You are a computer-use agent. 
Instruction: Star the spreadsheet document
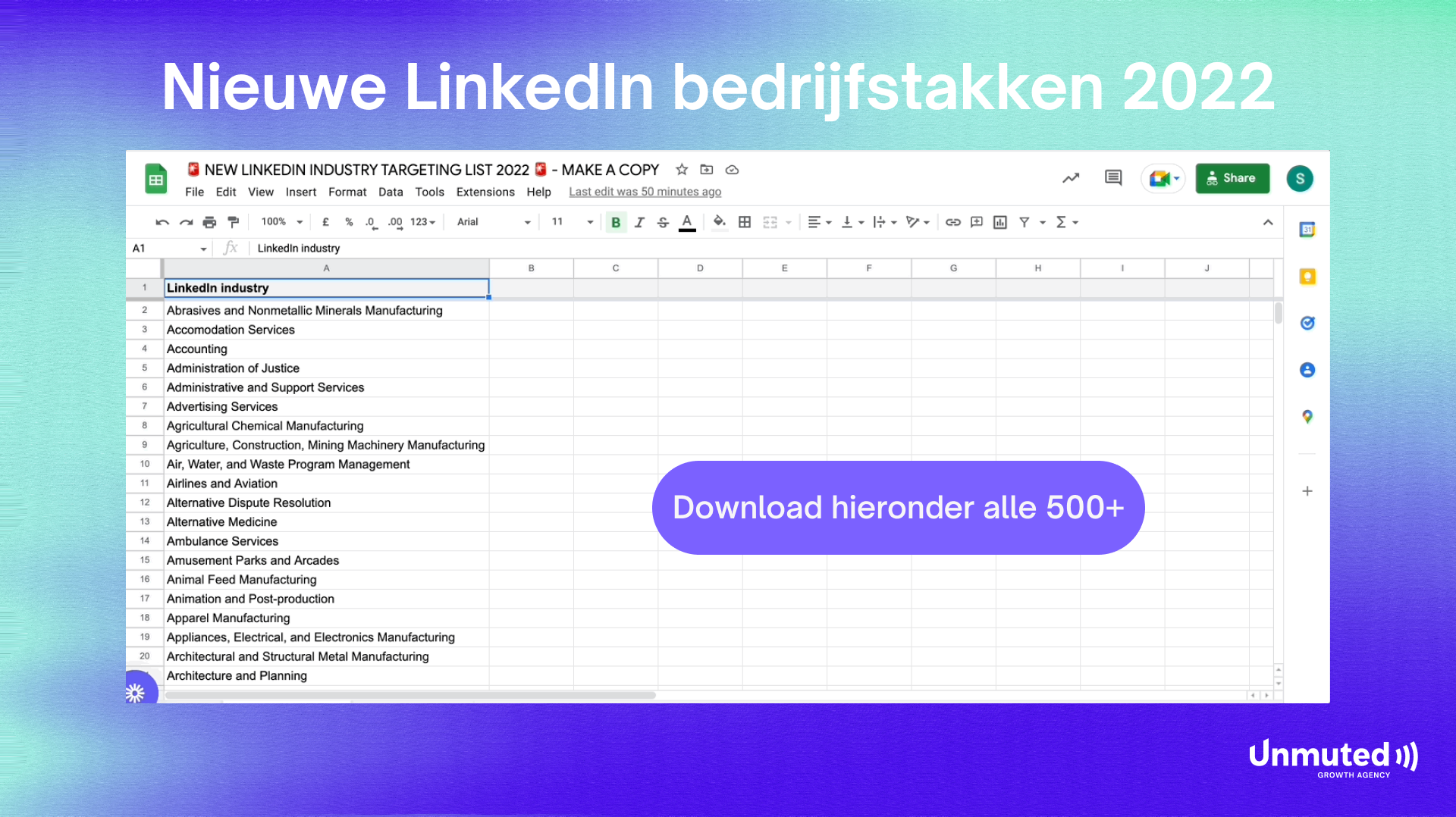682,170
